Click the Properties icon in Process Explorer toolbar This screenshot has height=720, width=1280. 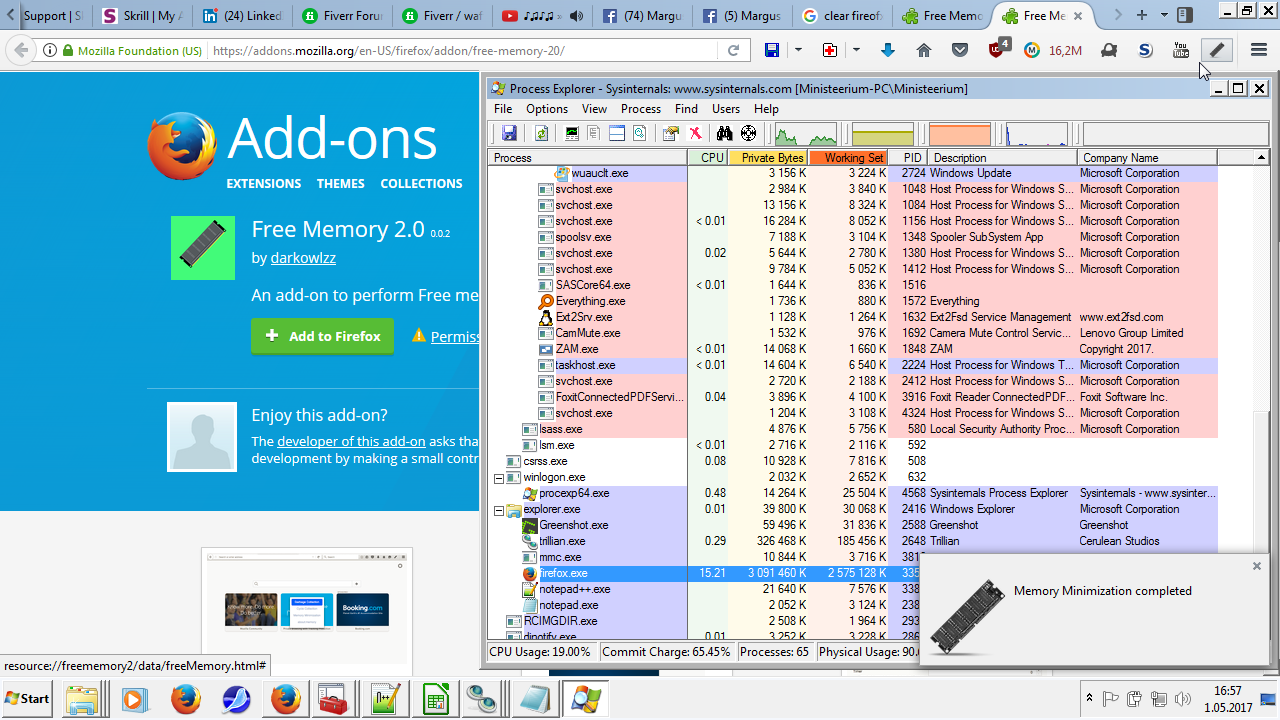point(671,133)
